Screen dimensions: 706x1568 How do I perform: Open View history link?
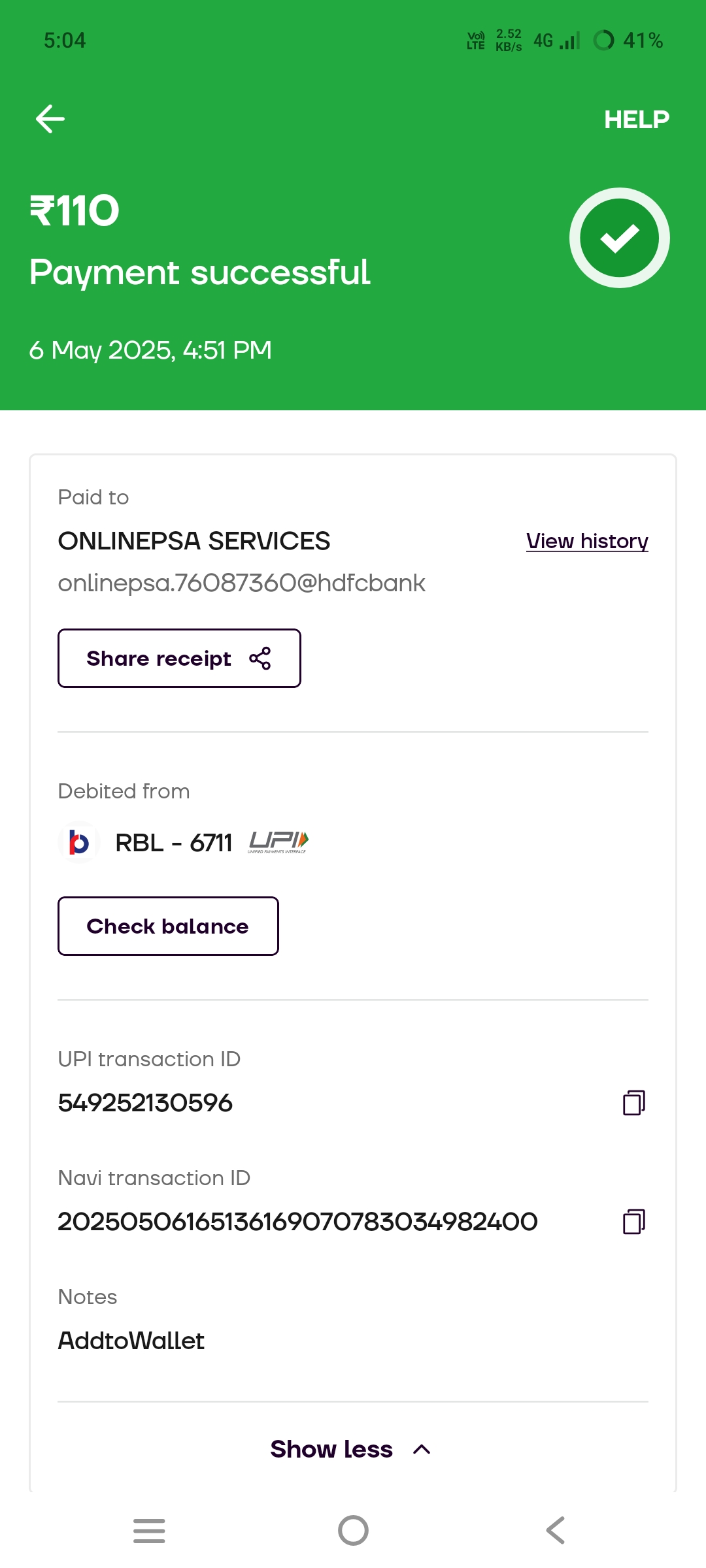click(x=586, y=541)
